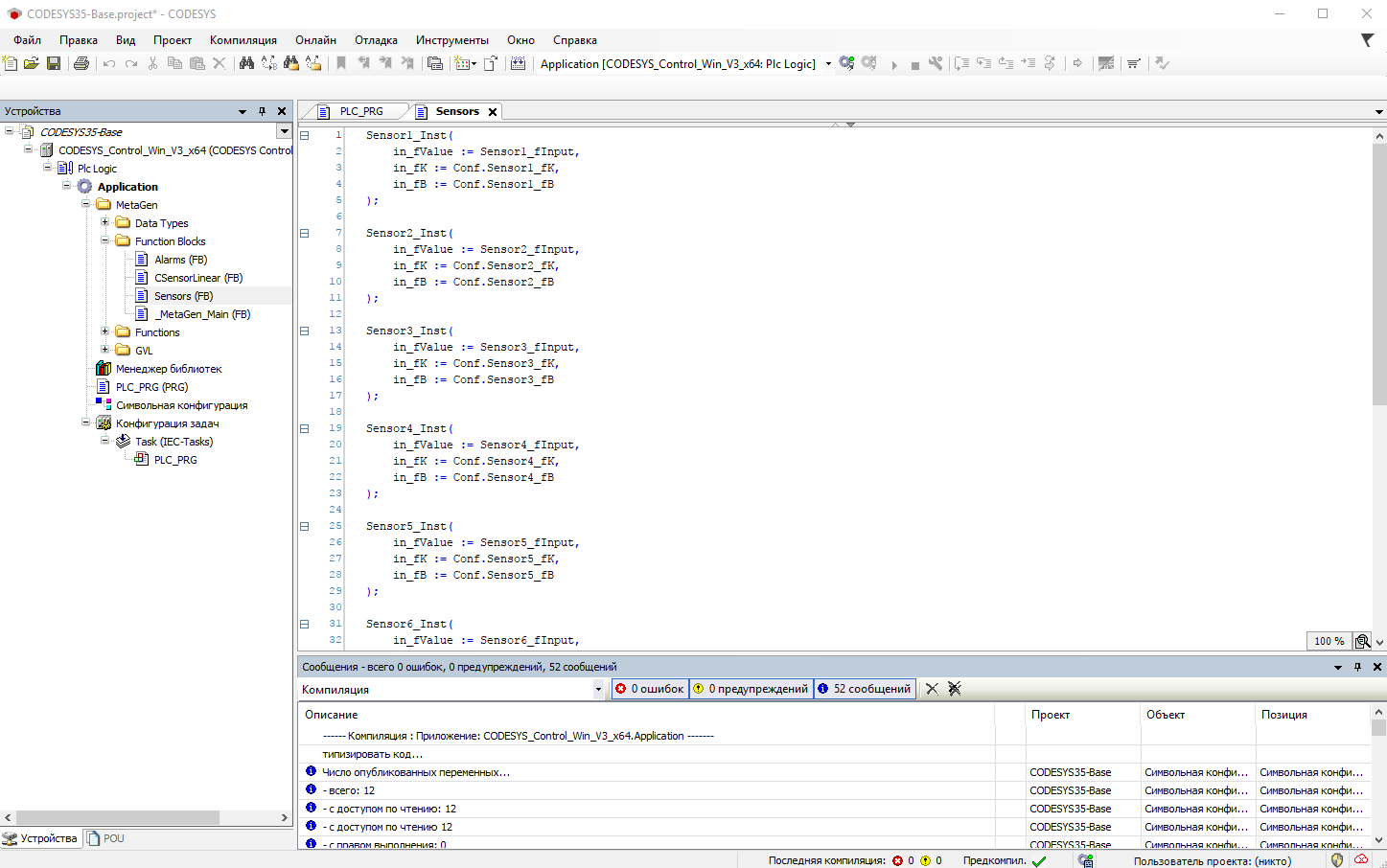Expand the Data Types folder
The height and width of the screenshot is (868, 1387).
104,222
